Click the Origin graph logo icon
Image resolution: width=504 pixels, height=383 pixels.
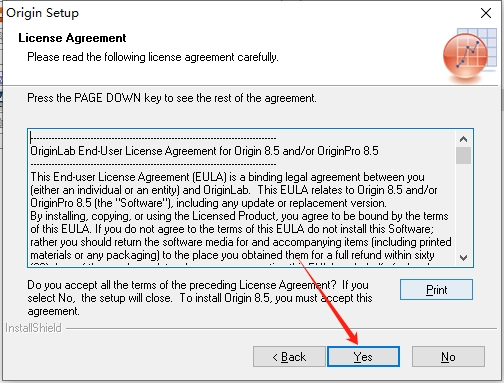point(469,55)
